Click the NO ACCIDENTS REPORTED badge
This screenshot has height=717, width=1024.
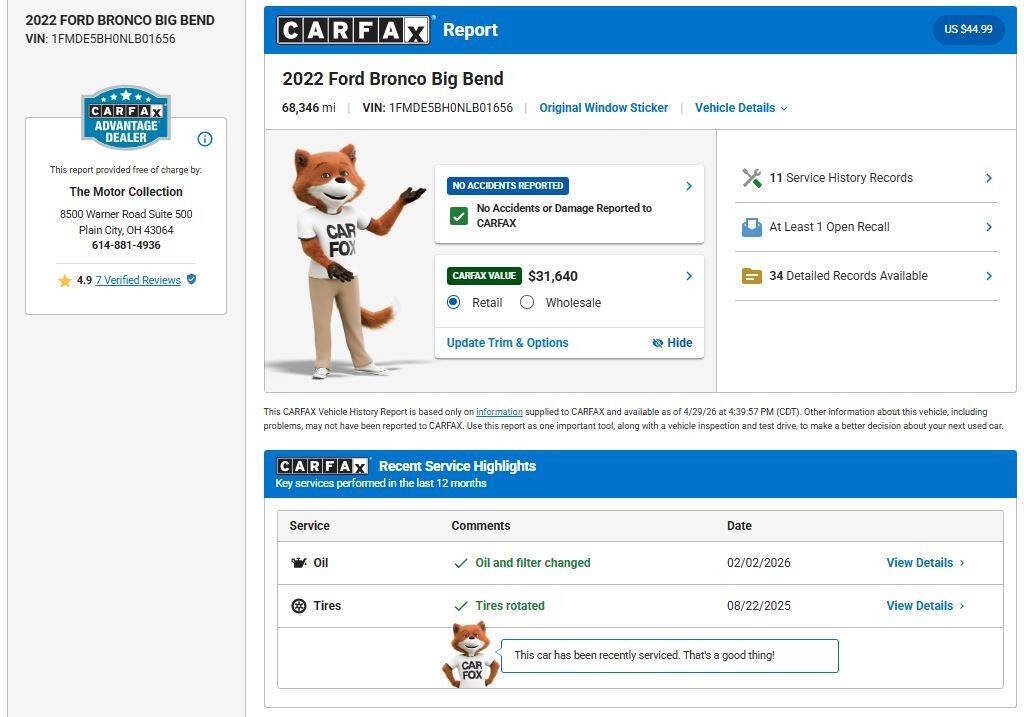507,186
